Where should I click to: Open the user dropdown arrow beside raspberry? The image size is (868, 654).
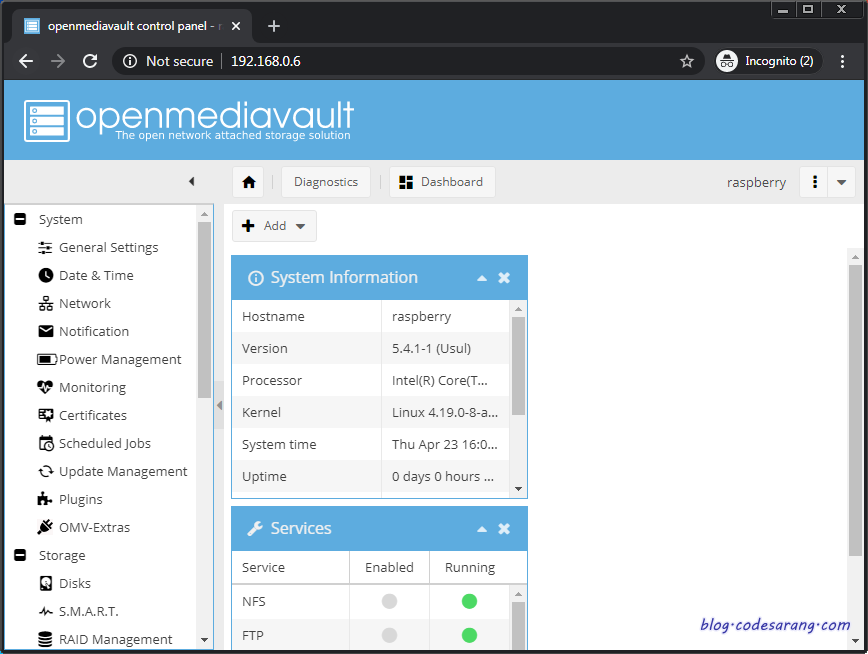click(841, 182)
